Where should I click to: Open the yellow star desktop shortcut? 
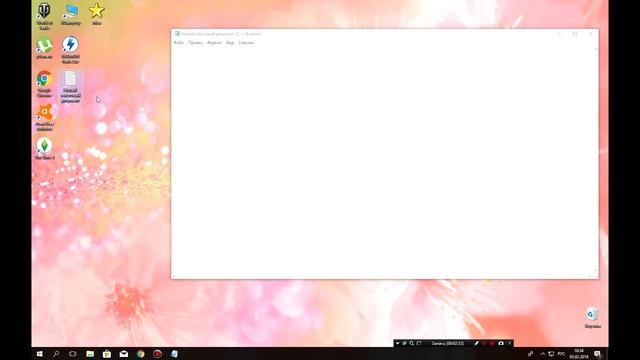tap(96, 14)
